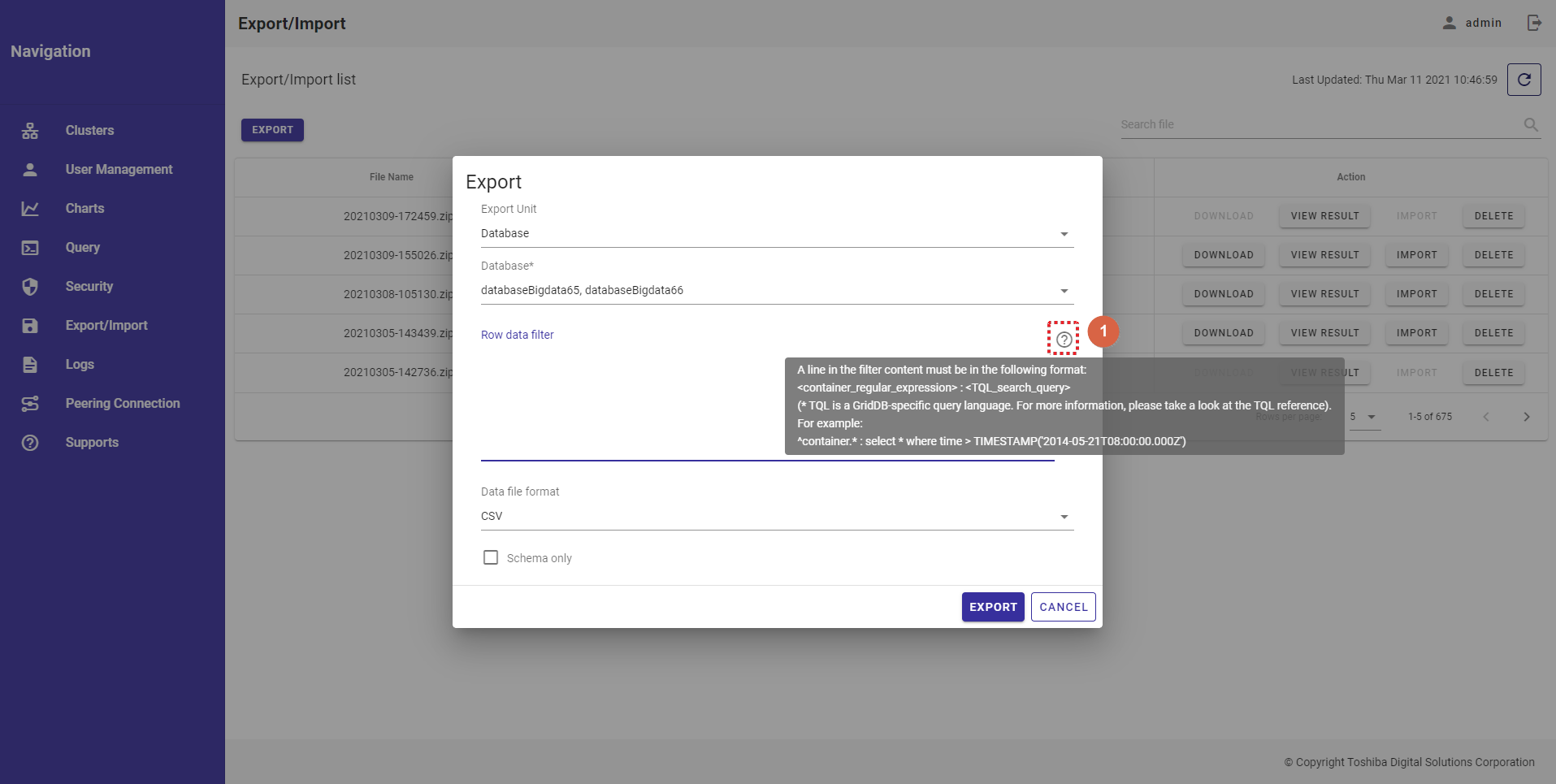Viewport: 1556px width, 784px height.
Task: Go to Charts section
Action: click(x=85, y=208)
